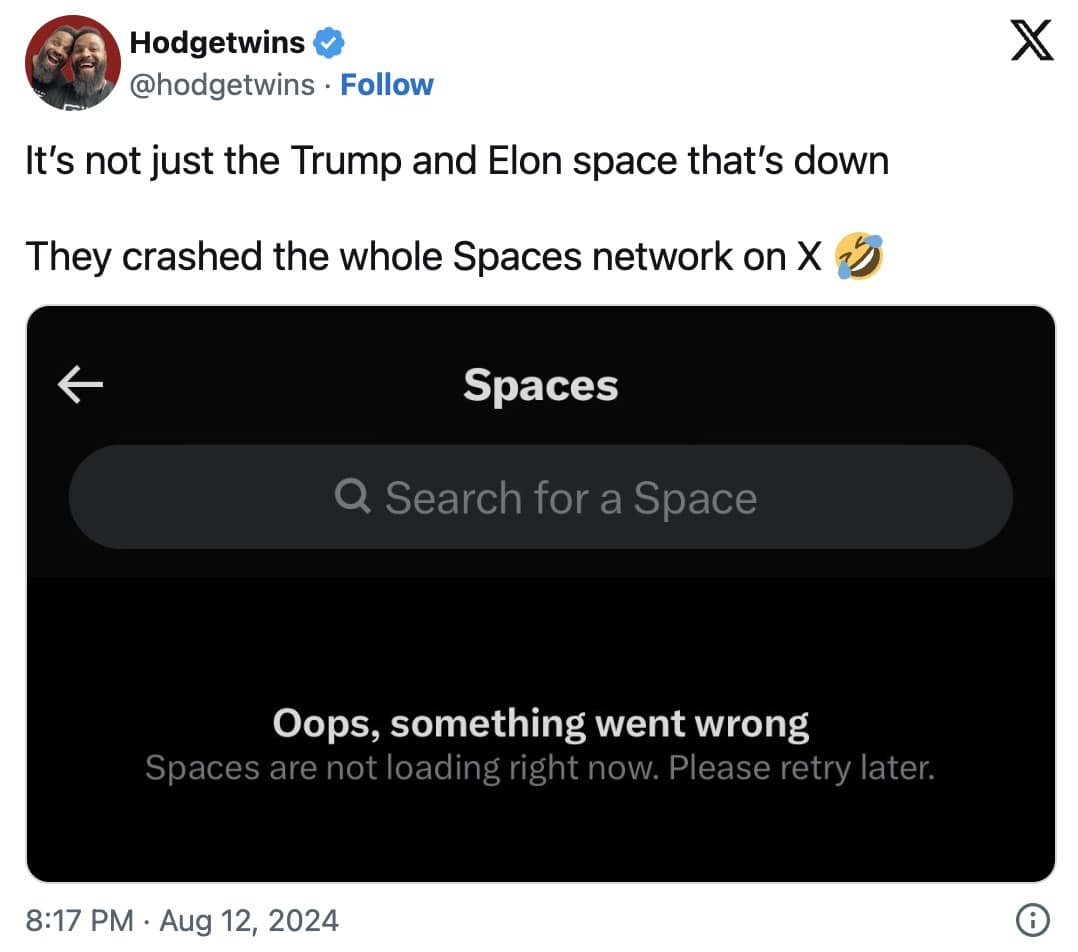Click the laughing emoji in tweet
The width and height of the screenshot is (1078, 952).
point(857,257)
